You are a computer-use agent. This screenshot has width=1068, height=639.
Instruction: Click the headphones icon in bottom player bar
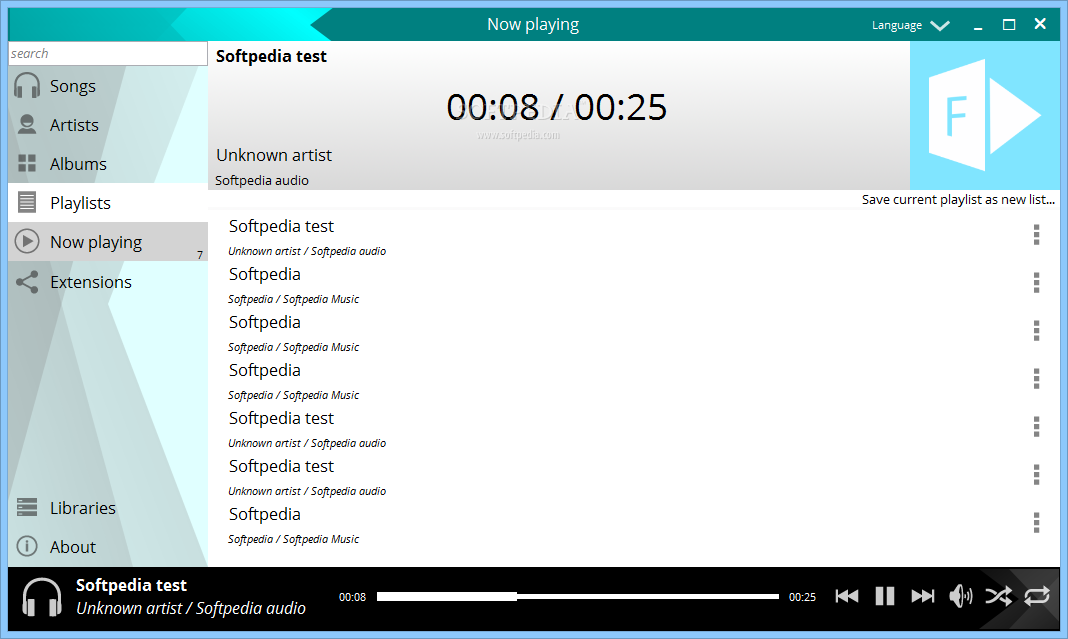coord(42,597)
